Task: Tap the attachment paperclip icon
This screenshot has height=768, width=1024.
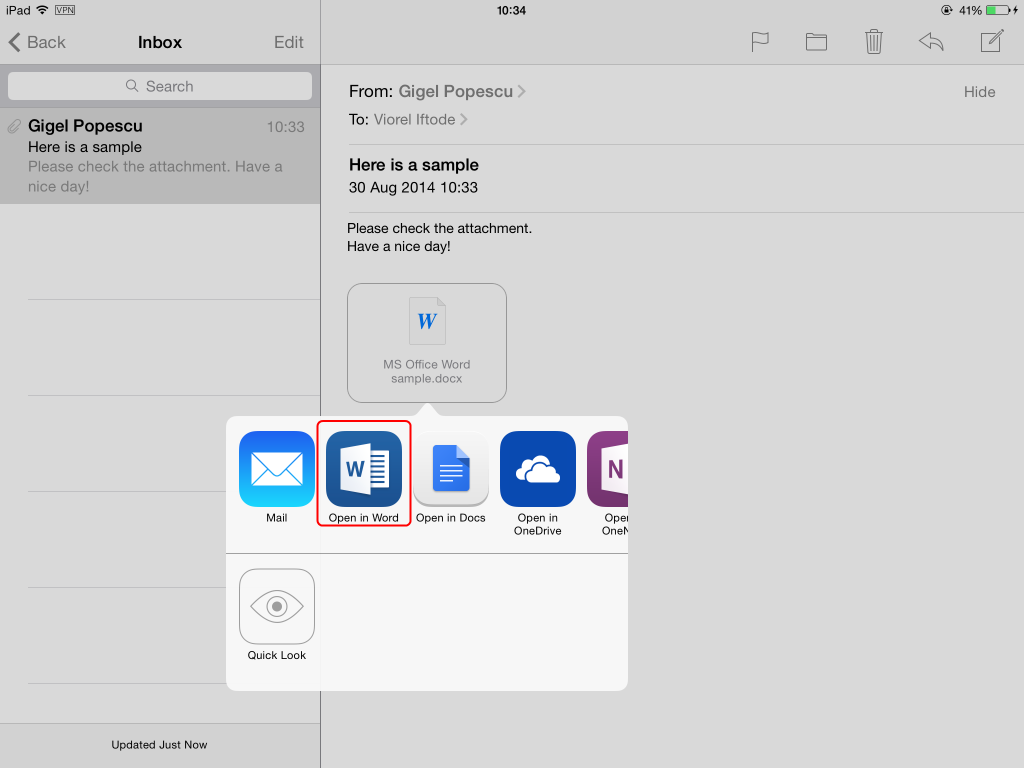Action: click(14, 126)
